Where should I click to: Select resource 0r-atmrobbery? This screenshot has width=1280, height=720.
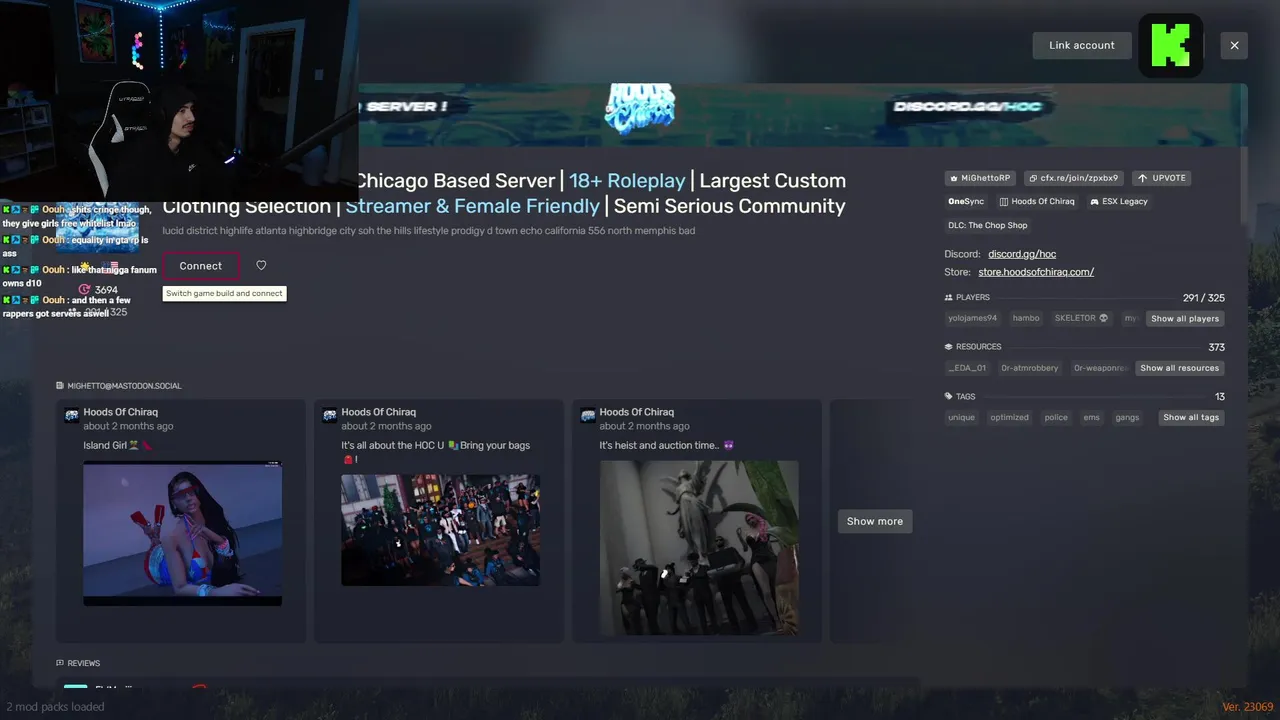[x=1030, y=368]
